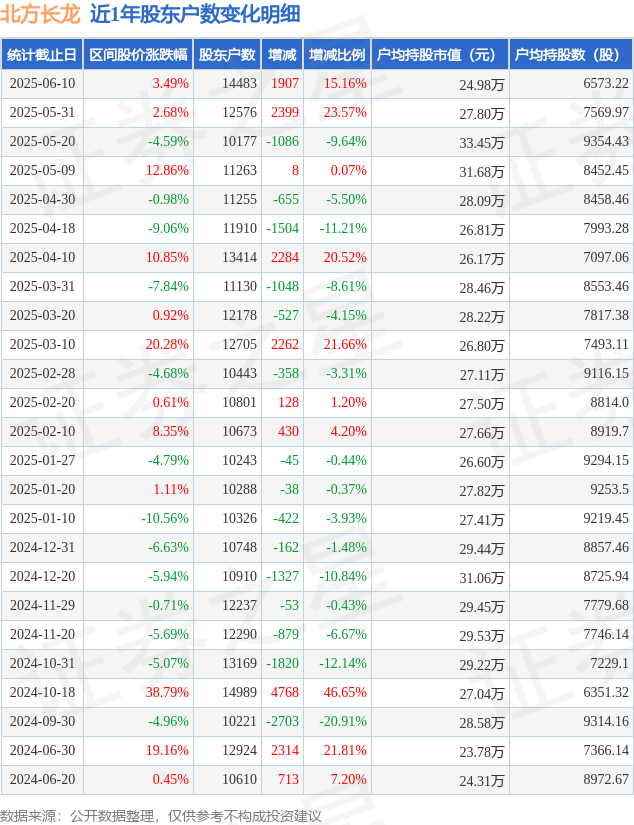Click the 区间股价涨跌幅 column header

138,55
